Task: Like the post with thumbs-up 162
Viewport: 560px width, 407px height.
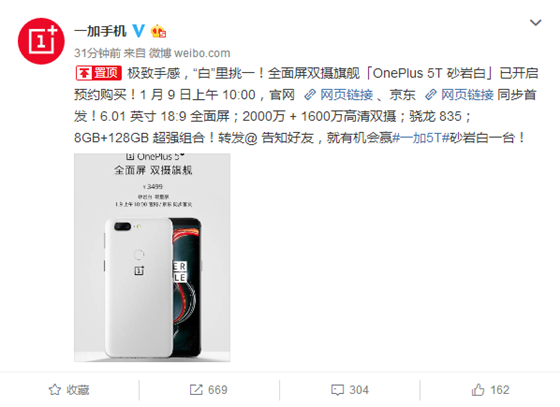Action: (478, 390)
